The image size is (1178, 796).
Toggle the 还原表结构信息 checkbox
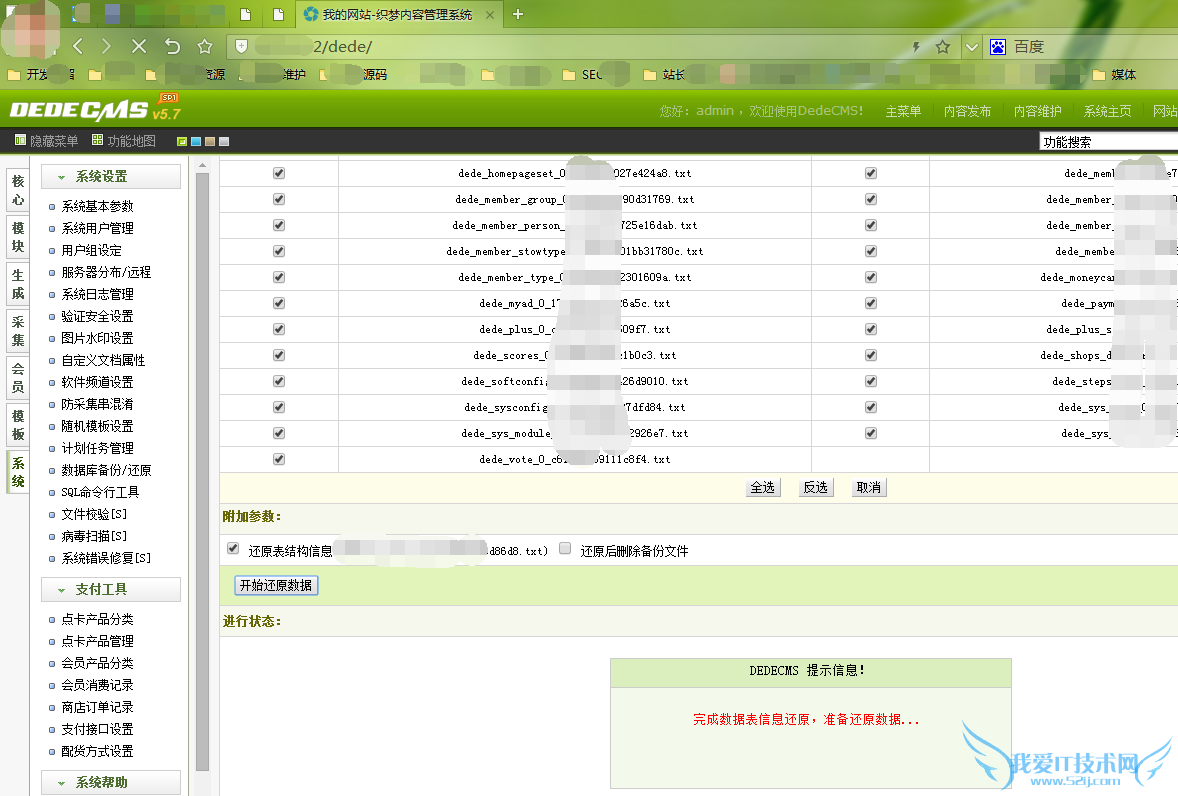pyautogui.click(x=233, y=548)
